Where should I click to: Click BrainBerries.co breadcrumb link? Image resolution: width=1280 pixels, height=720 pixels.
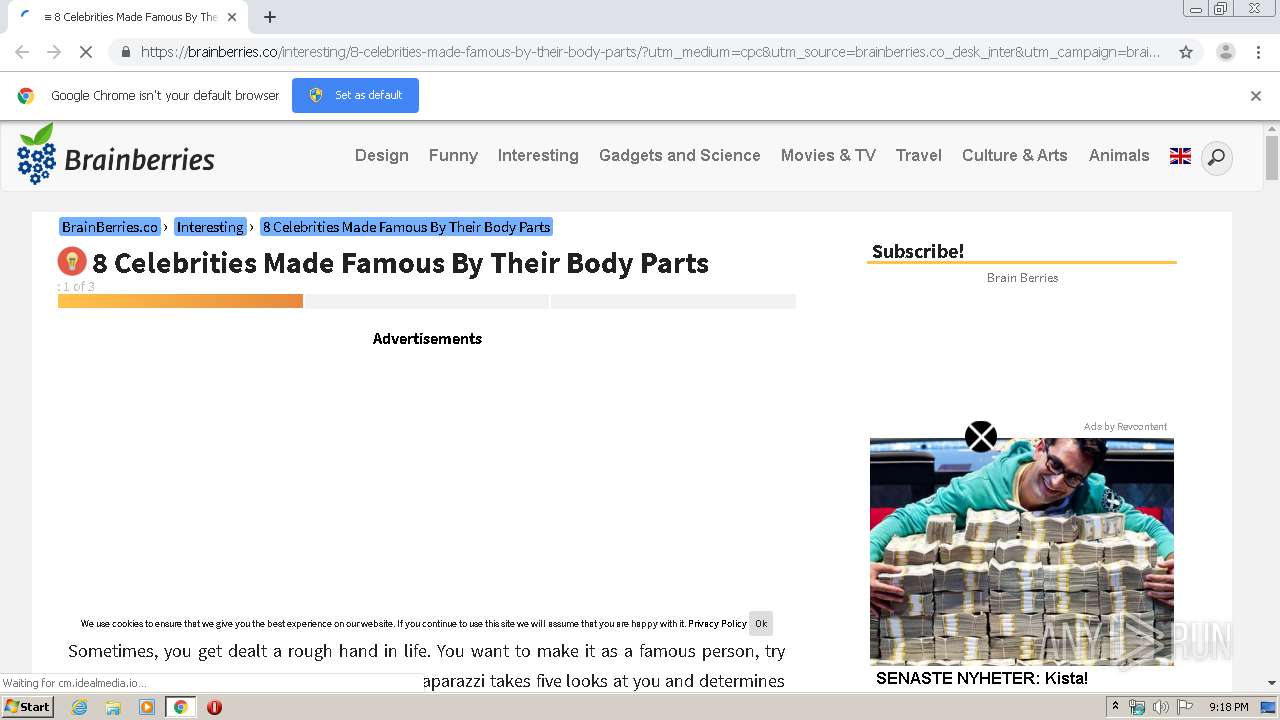[x=110, y=227]
